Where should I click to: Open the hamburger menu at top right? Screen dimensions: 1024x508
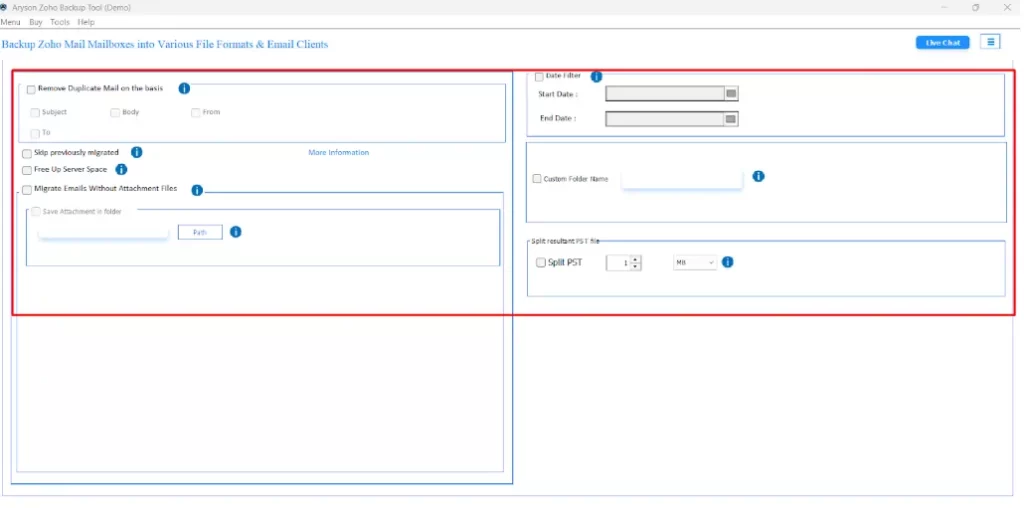pos(990,42)
